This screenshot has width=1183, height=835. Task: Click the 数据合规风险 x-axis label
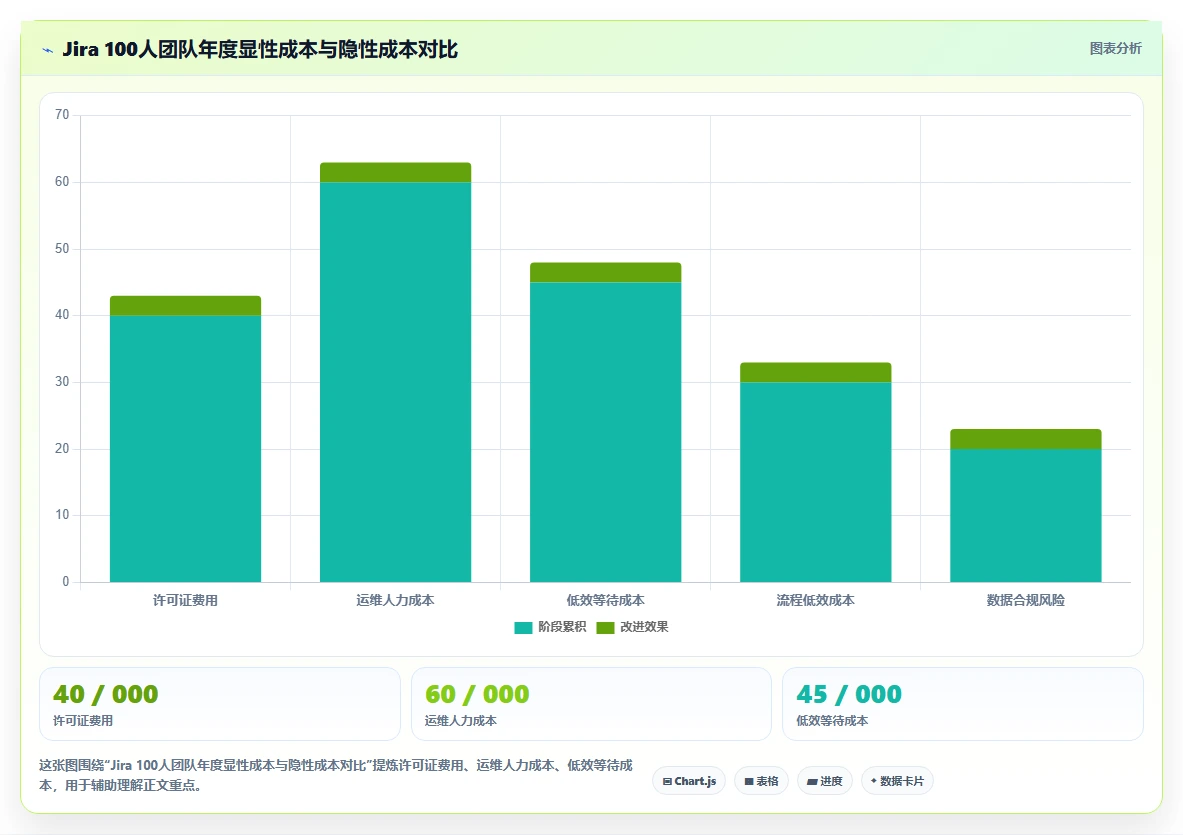click(x=1025, y=600)
